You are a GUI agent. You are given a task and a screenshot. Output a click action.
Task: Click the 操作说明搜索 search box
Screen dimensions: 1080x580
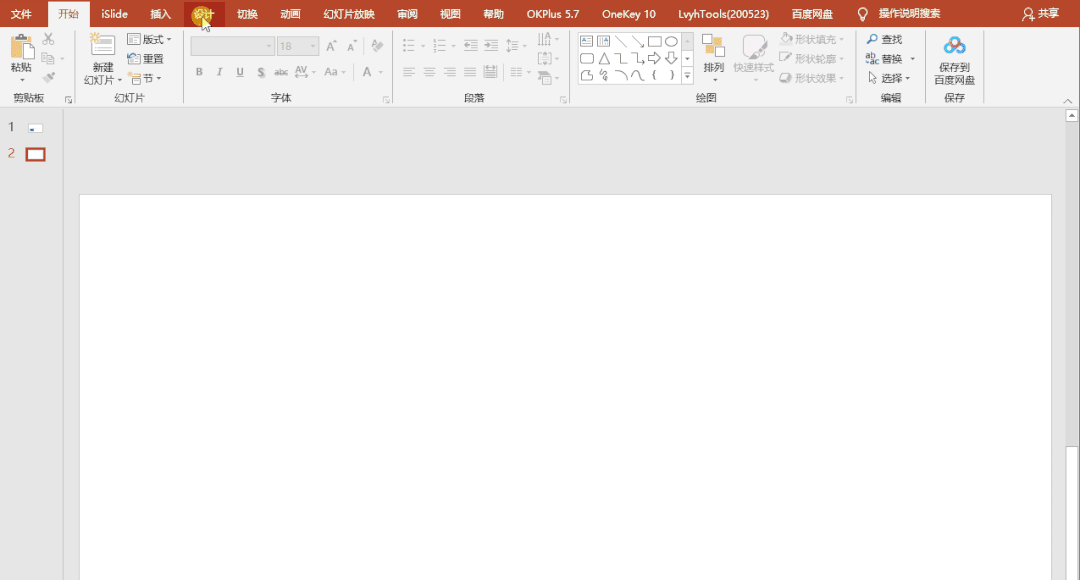point(909,14)
